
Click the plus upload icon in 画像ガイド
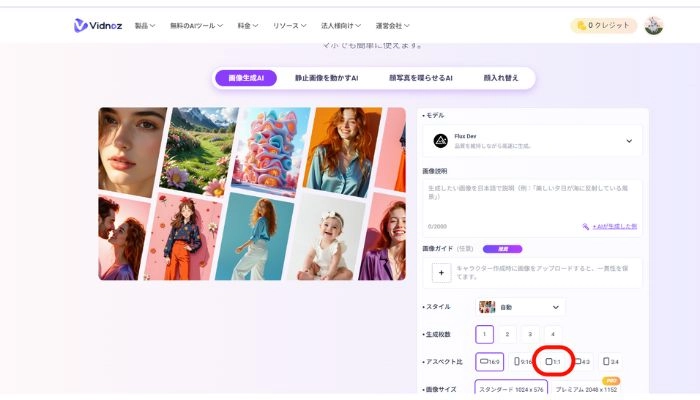click(x=441, y=272)
